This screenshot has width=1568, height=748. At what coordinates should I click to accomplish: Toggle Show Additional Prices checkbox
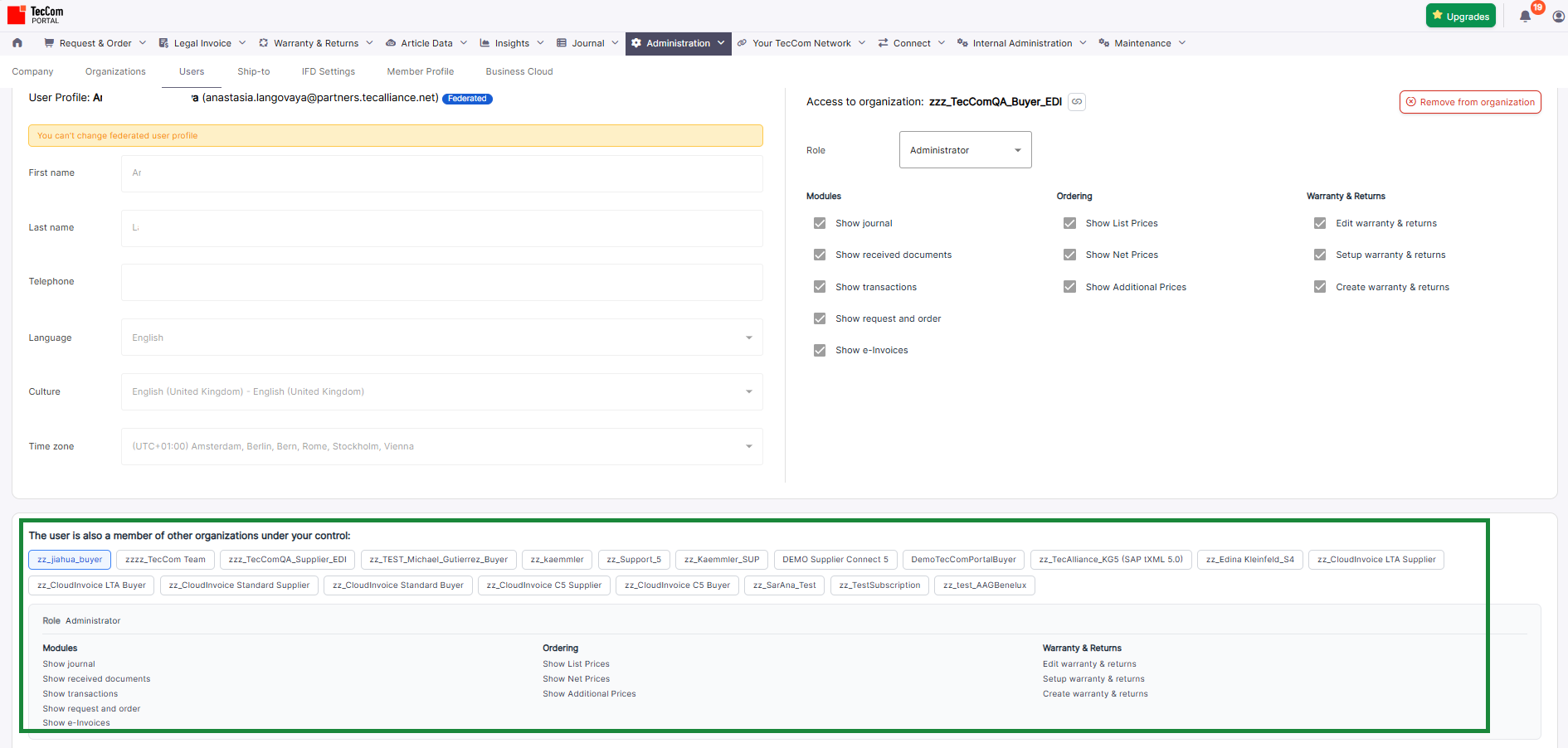tap(1070, 287)
